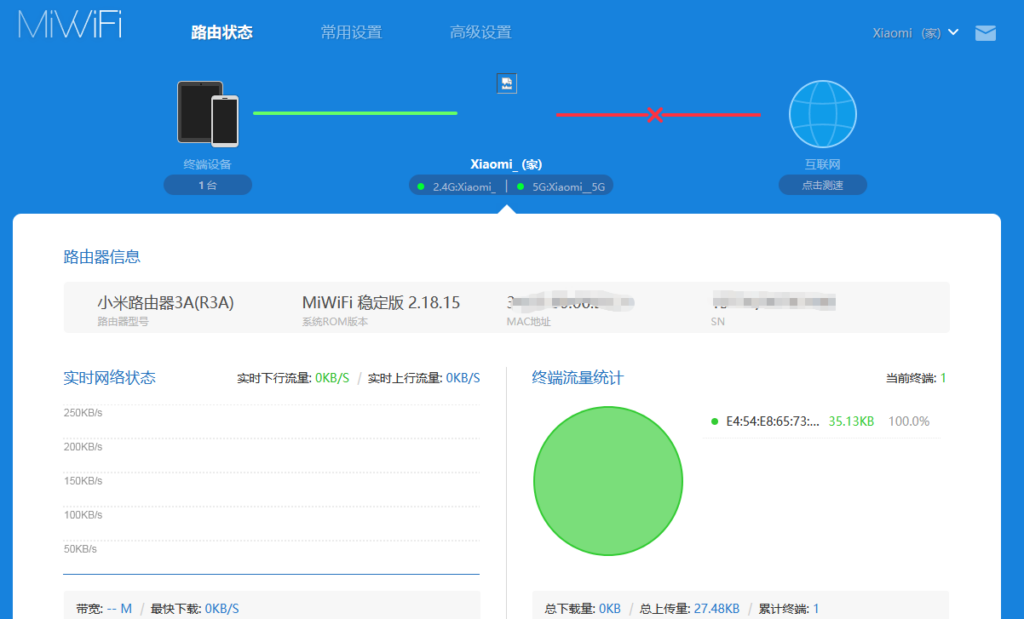Viewport: 1024px width, 619px height.
Task: Click the SN label
Action: pyautogui.click(x=717, y=321)
